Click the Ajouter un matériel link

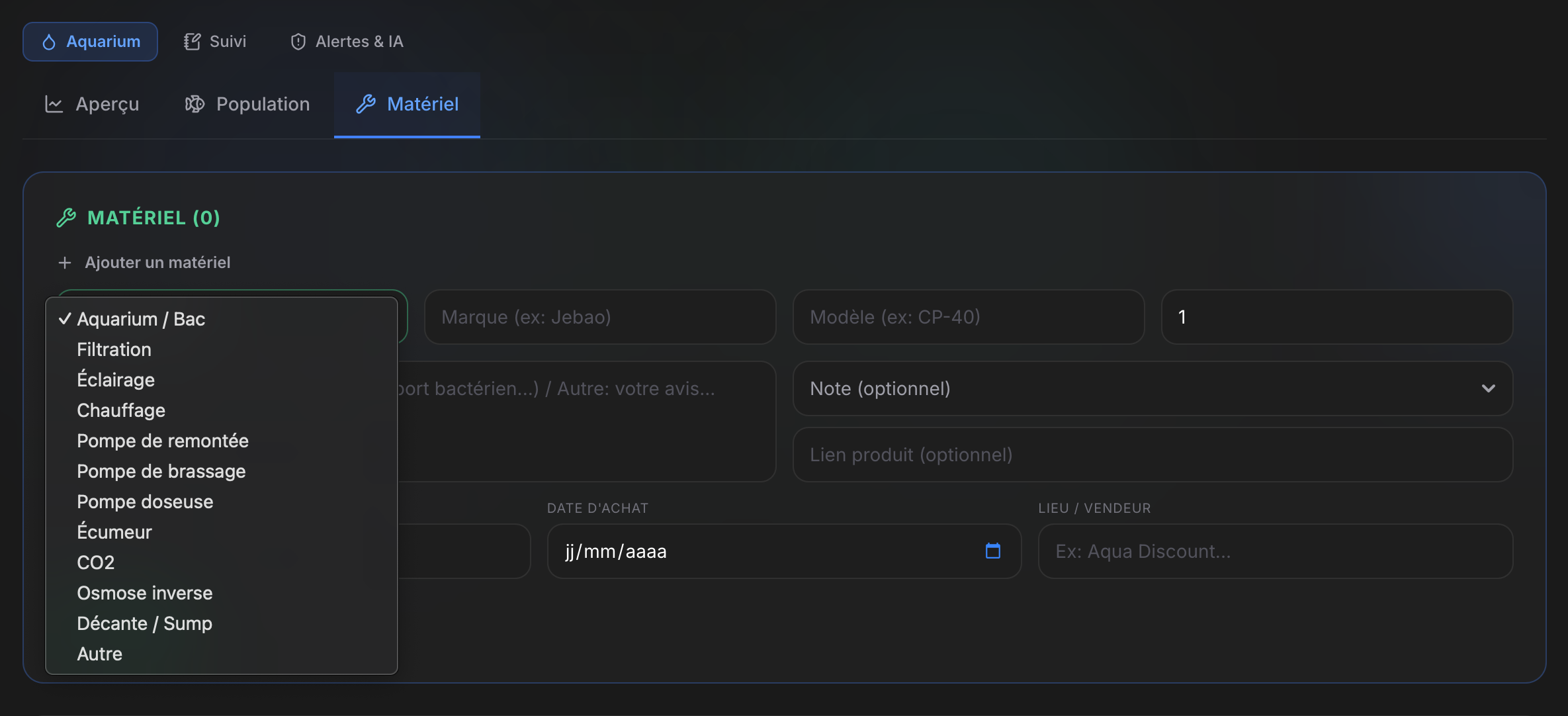tap(157, 263)
